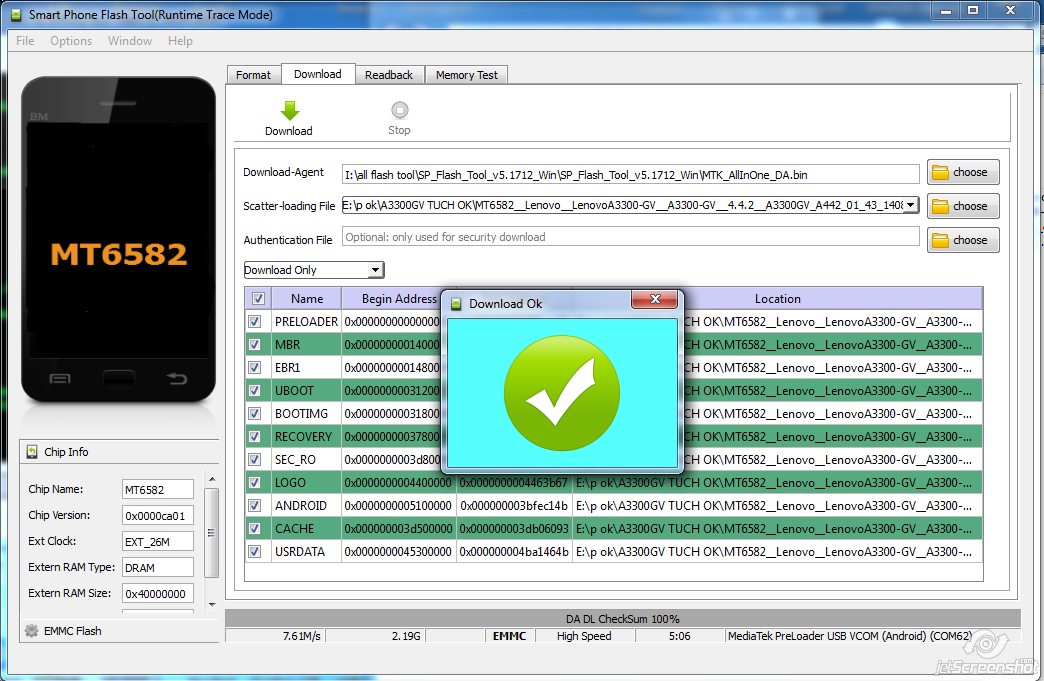Uncheck the EBR1 partition checkbox
Screen dimensions: 1044x681
[254, 367]
